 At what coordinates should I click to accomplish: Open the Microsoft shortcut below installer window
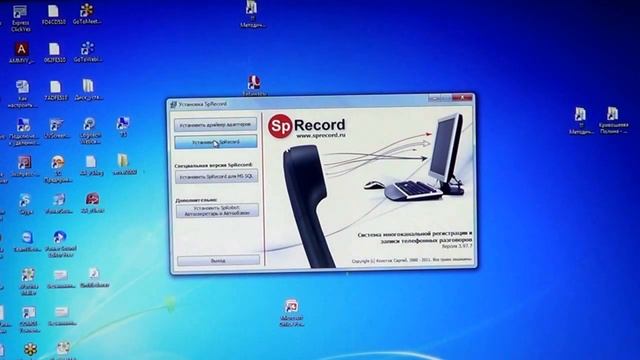(x=291, y=313)
